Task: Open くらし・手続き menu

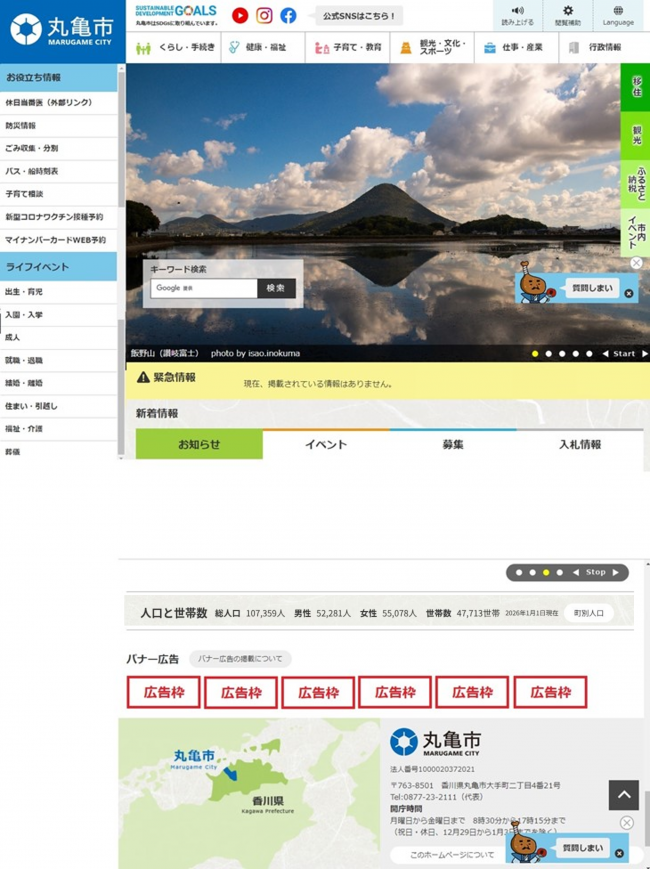Action: (174, 48)
